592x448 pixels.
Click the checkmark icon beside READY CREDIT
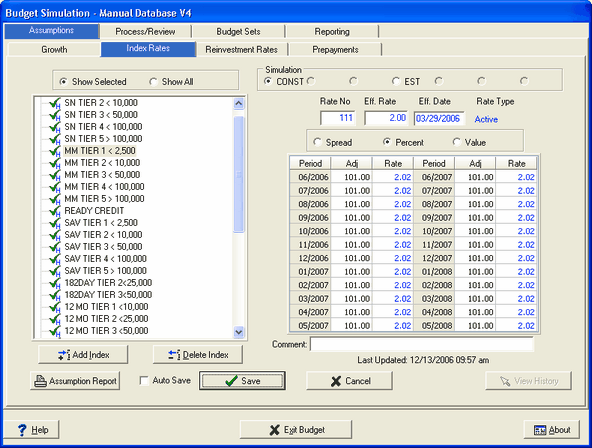pos(55,211)
